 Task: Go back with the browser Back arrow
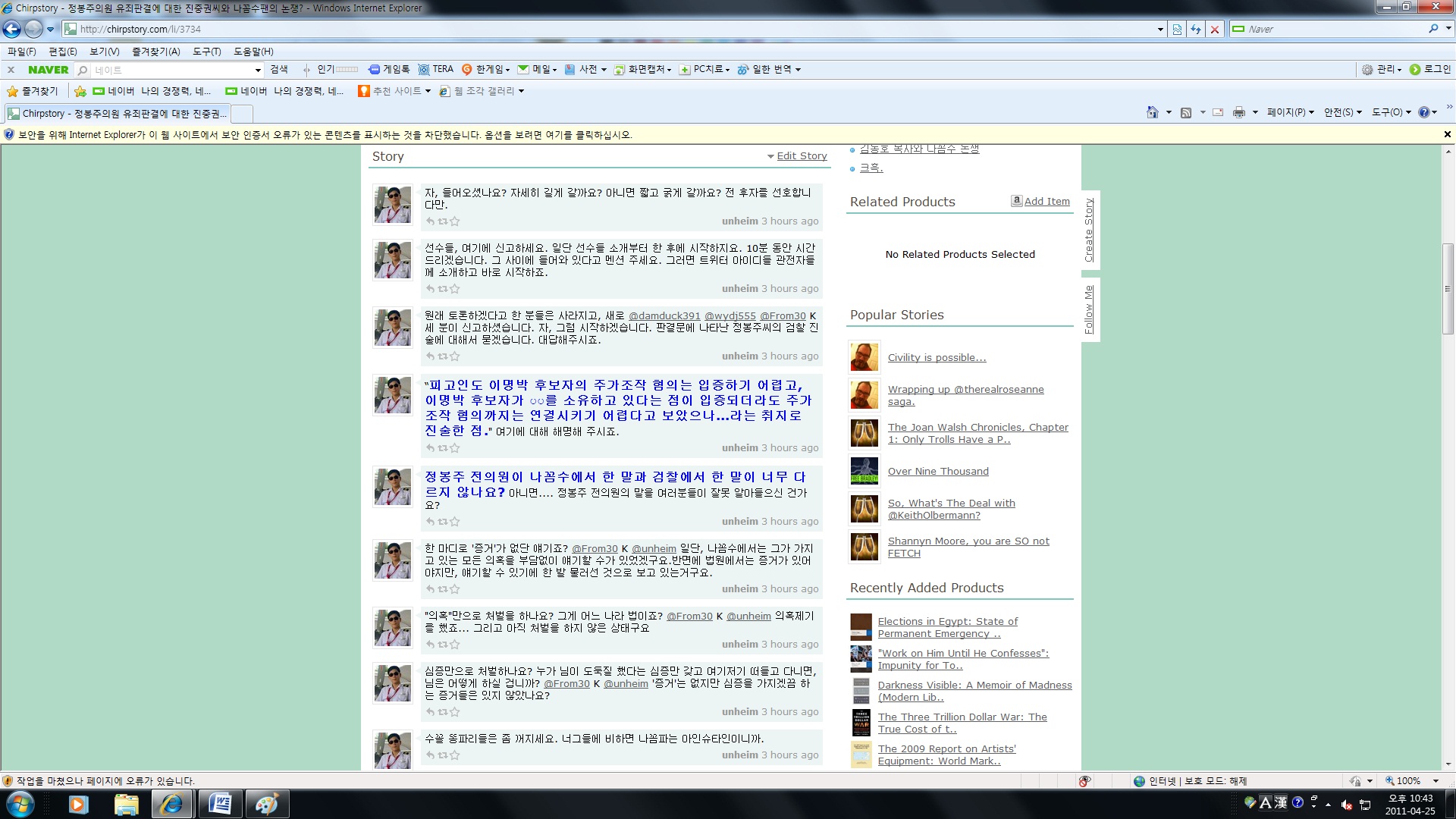point(11,29)
